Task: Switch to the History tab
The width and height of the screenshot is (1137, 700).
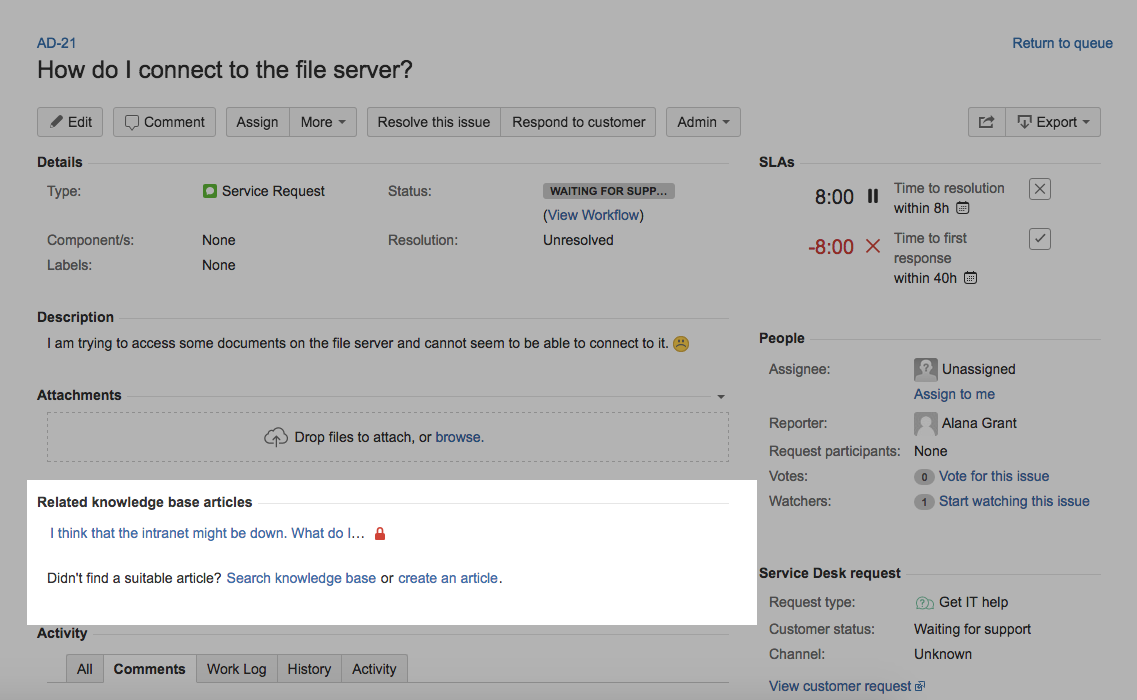Action: pyautogui.click(x=309, y=669)
